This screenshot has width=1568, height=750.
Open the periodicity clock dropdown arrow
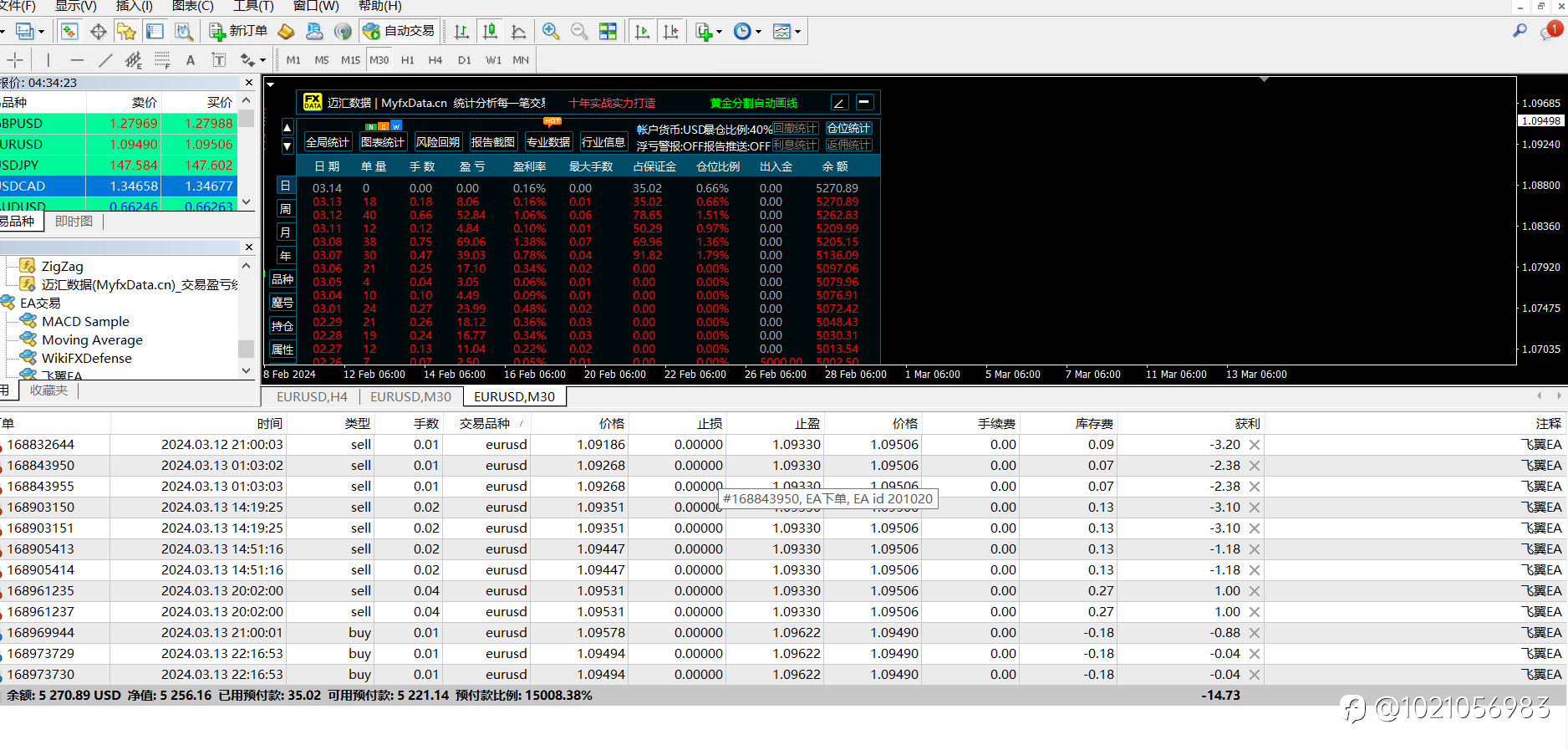[x=759, y=32]
